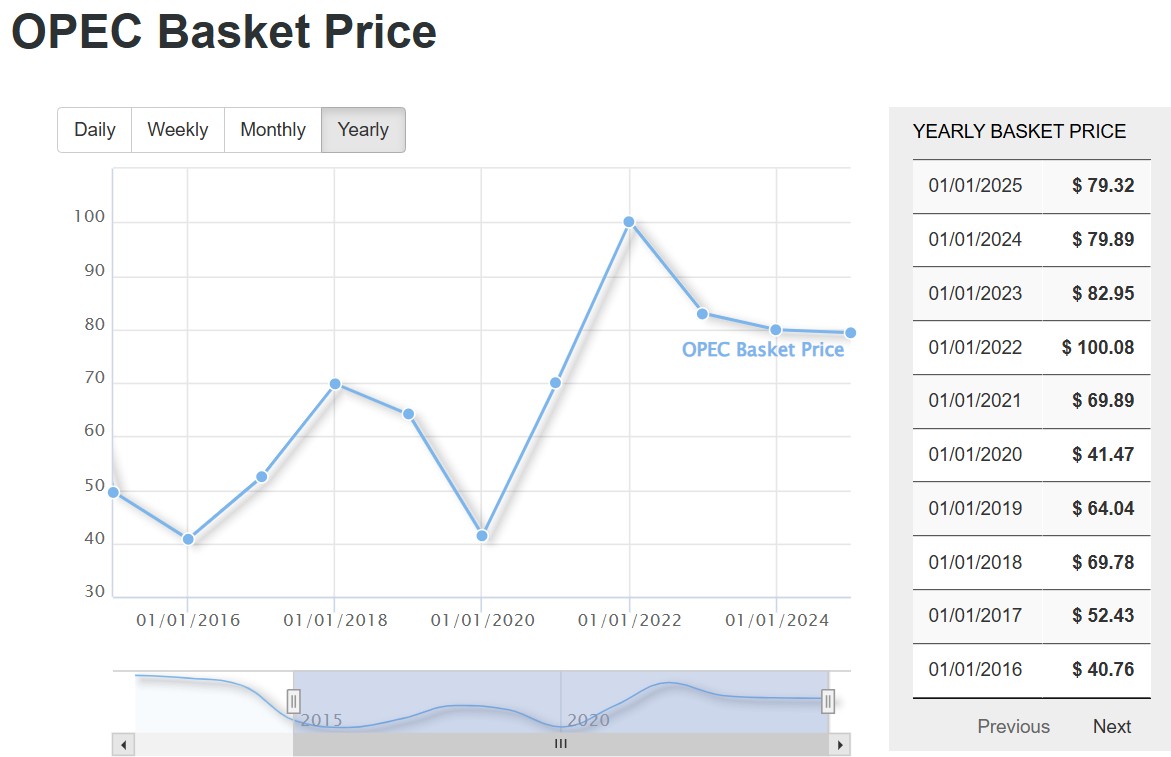Select the 01/01/2025 table row
The height and width of the screenshot is (757, 1171).
point(1031,186)
